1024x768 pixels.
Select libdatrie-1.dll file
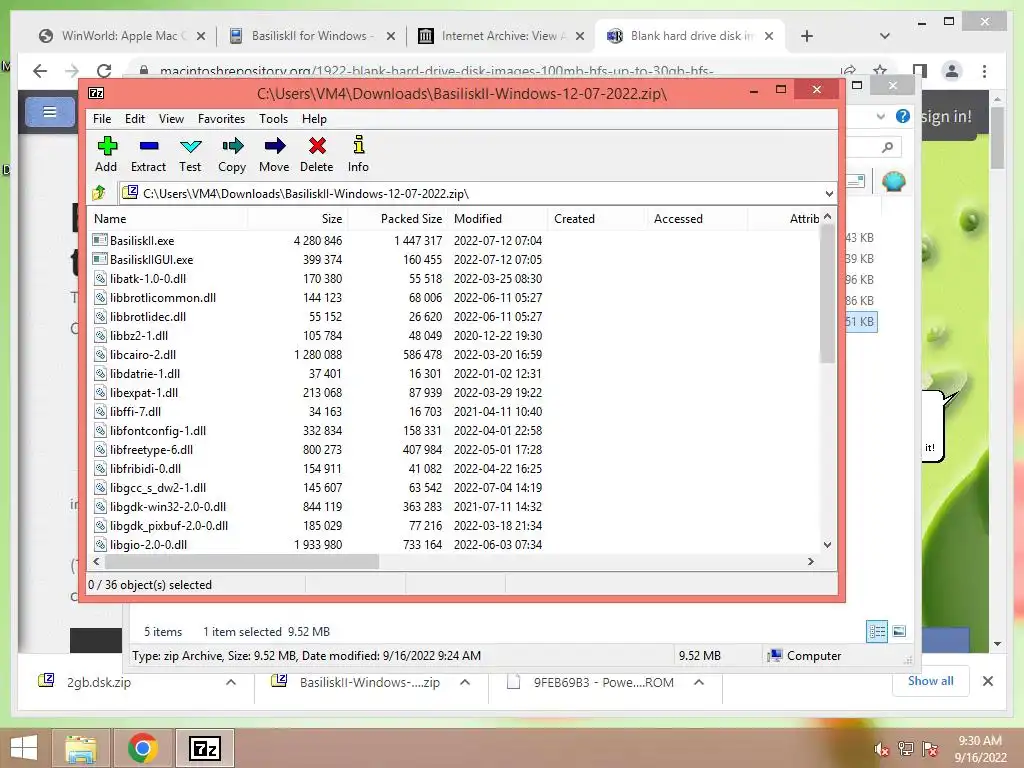click(145, 374)
